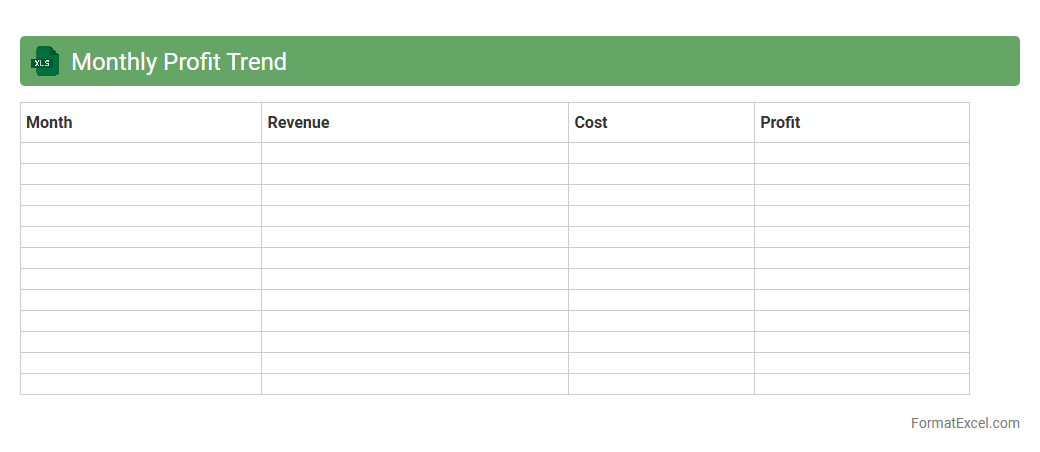Click first empty cell under Cost
Viewport: 1040px width, 452px height.
661,153
